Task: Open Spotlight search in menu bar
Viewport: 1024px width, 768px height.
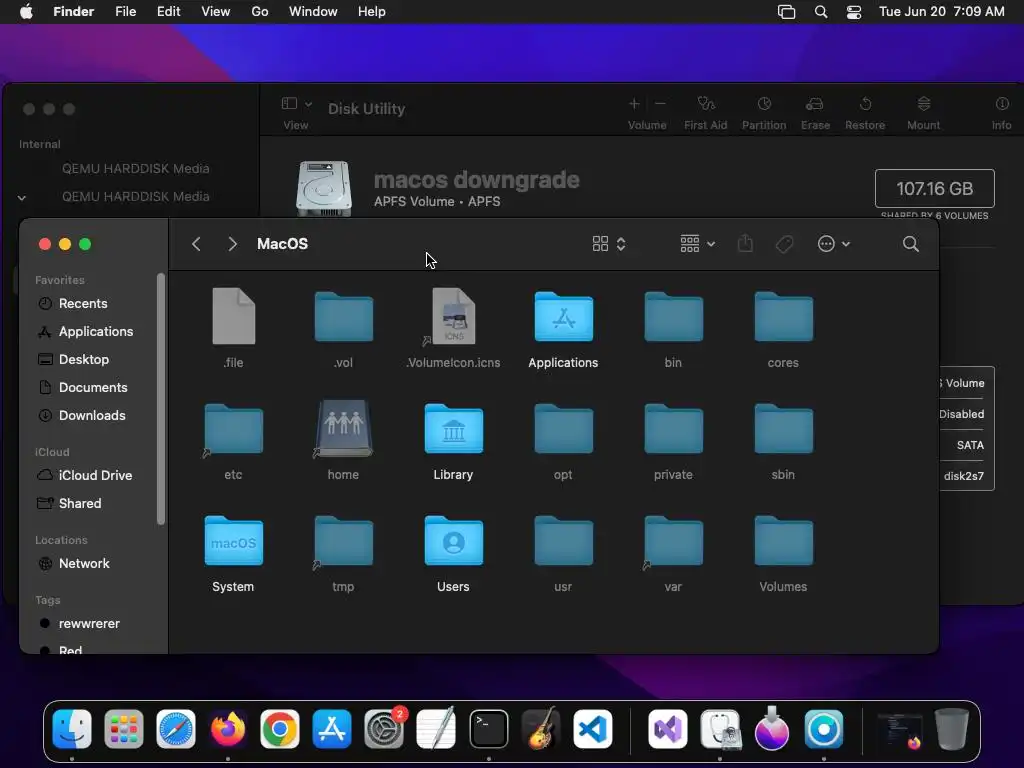Action: (x=821, y=12)
